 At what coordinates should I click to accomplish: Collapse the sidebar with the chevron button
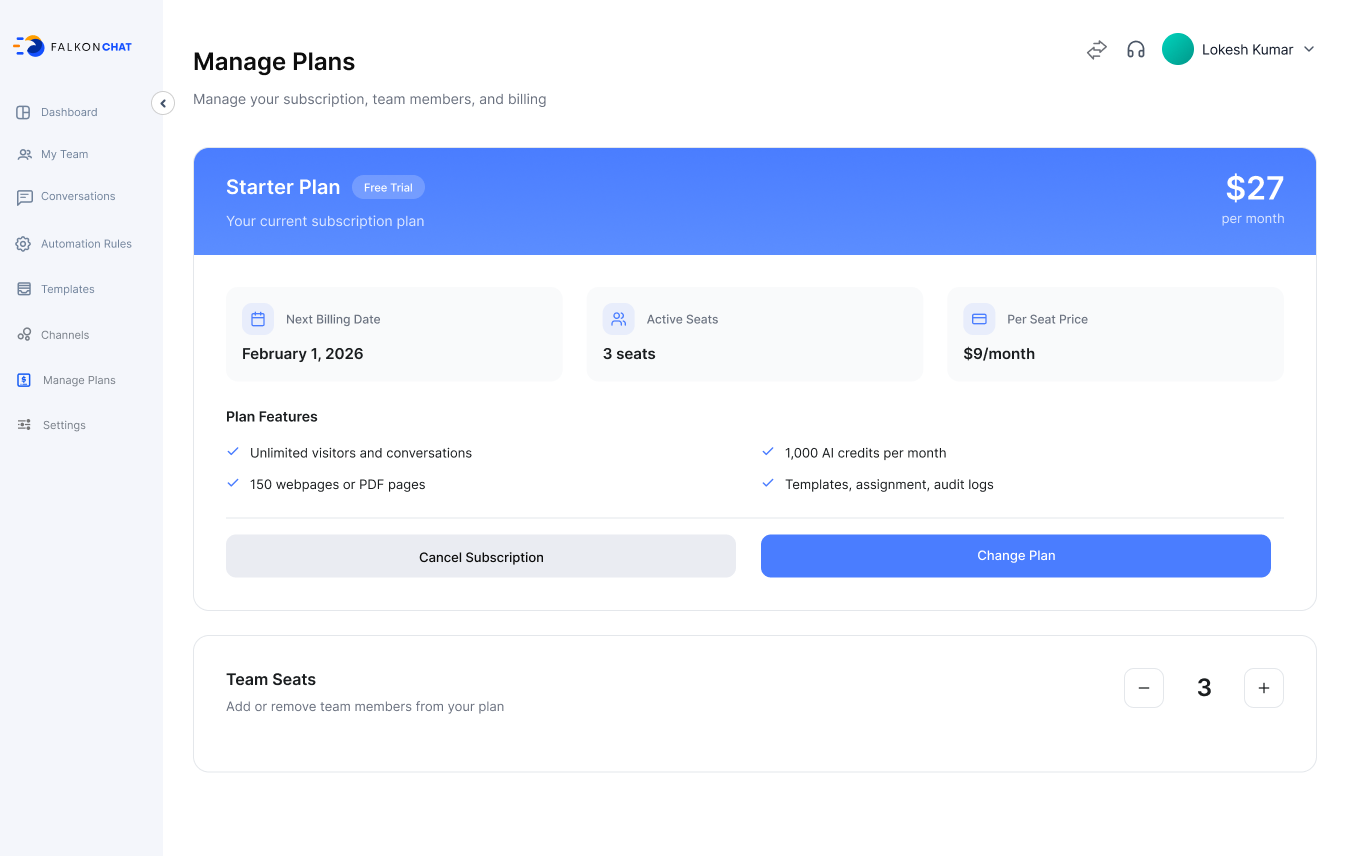pos(163,103)
